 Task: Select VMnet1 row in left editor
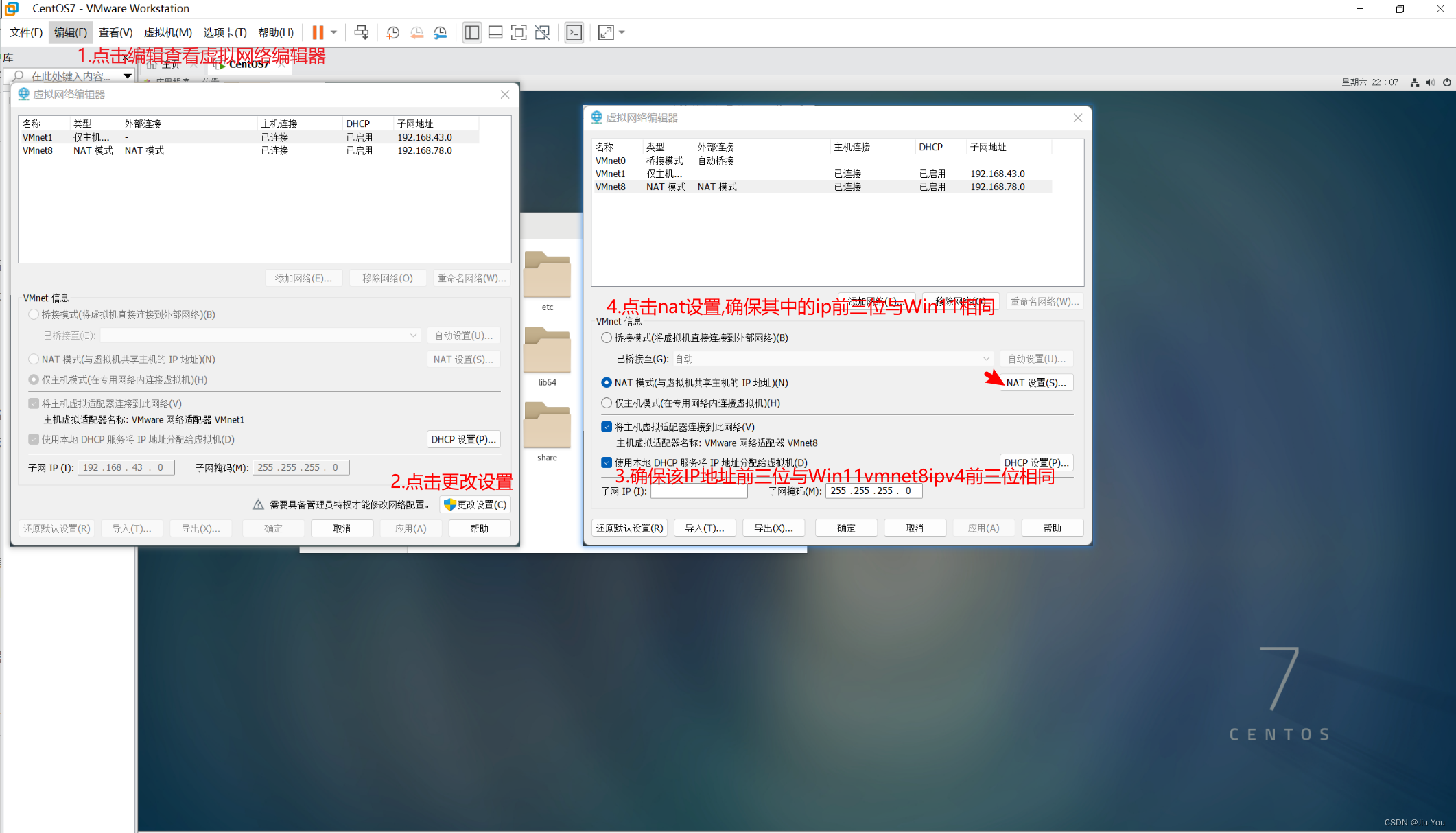coord(249,137)
